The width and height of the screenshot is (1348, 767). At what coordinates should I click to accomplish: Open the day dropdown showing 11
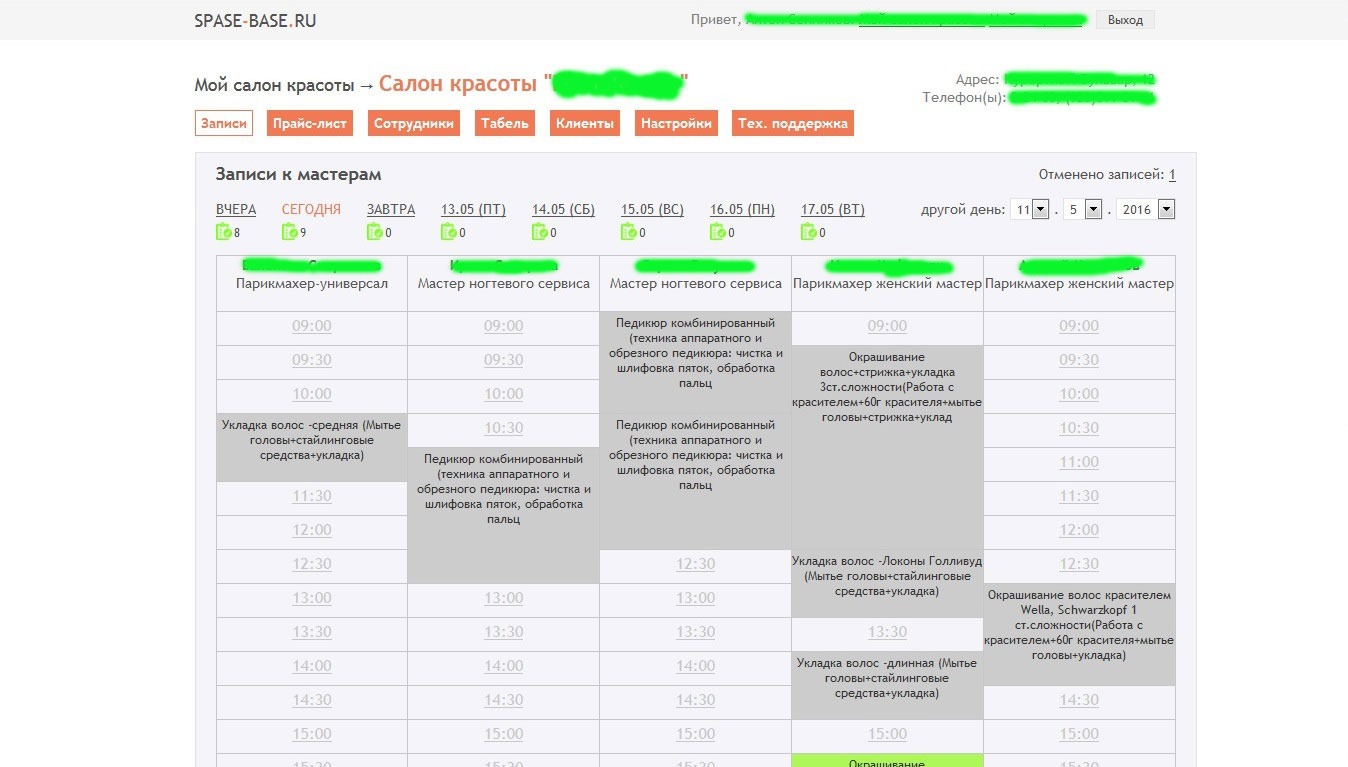tap(1029, 210)
